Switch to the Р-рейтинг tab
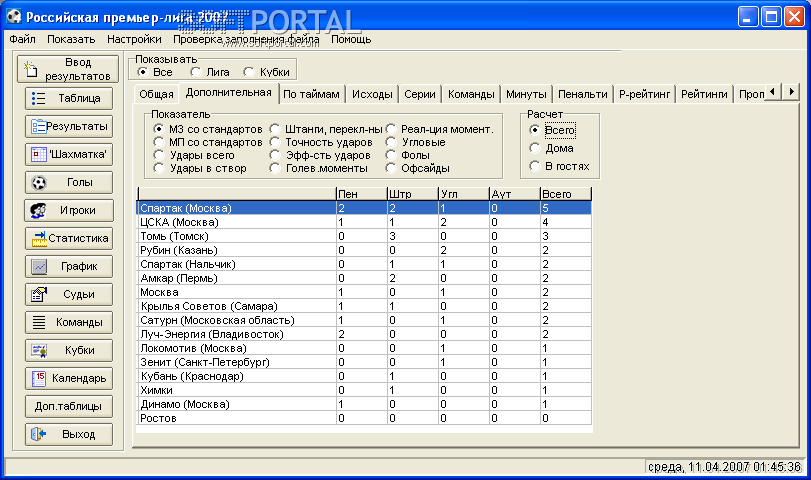The width and height of the screenshot is (811, 480). tap(644, 94)
